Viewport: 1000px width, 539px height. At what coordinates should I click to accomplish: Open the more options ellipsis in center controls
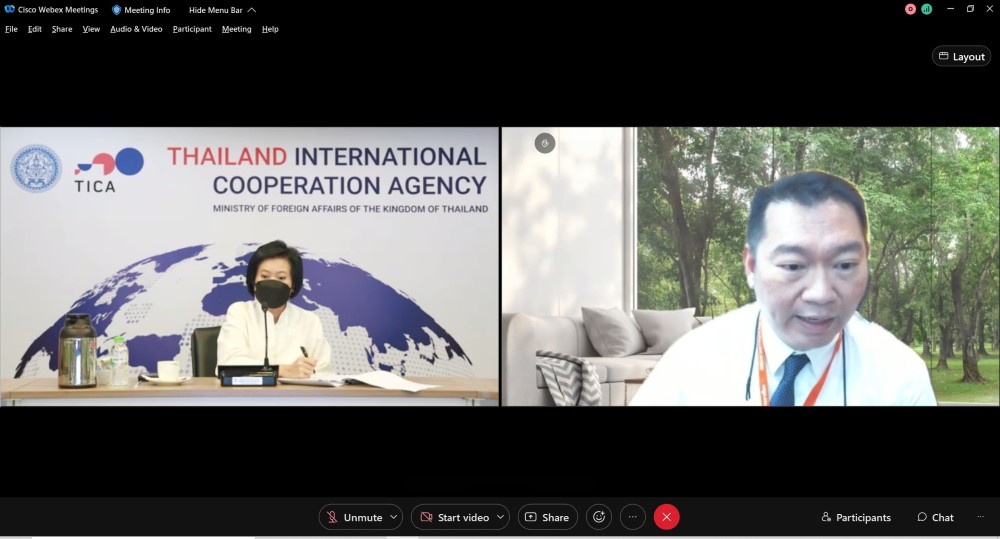pos(632,517)
